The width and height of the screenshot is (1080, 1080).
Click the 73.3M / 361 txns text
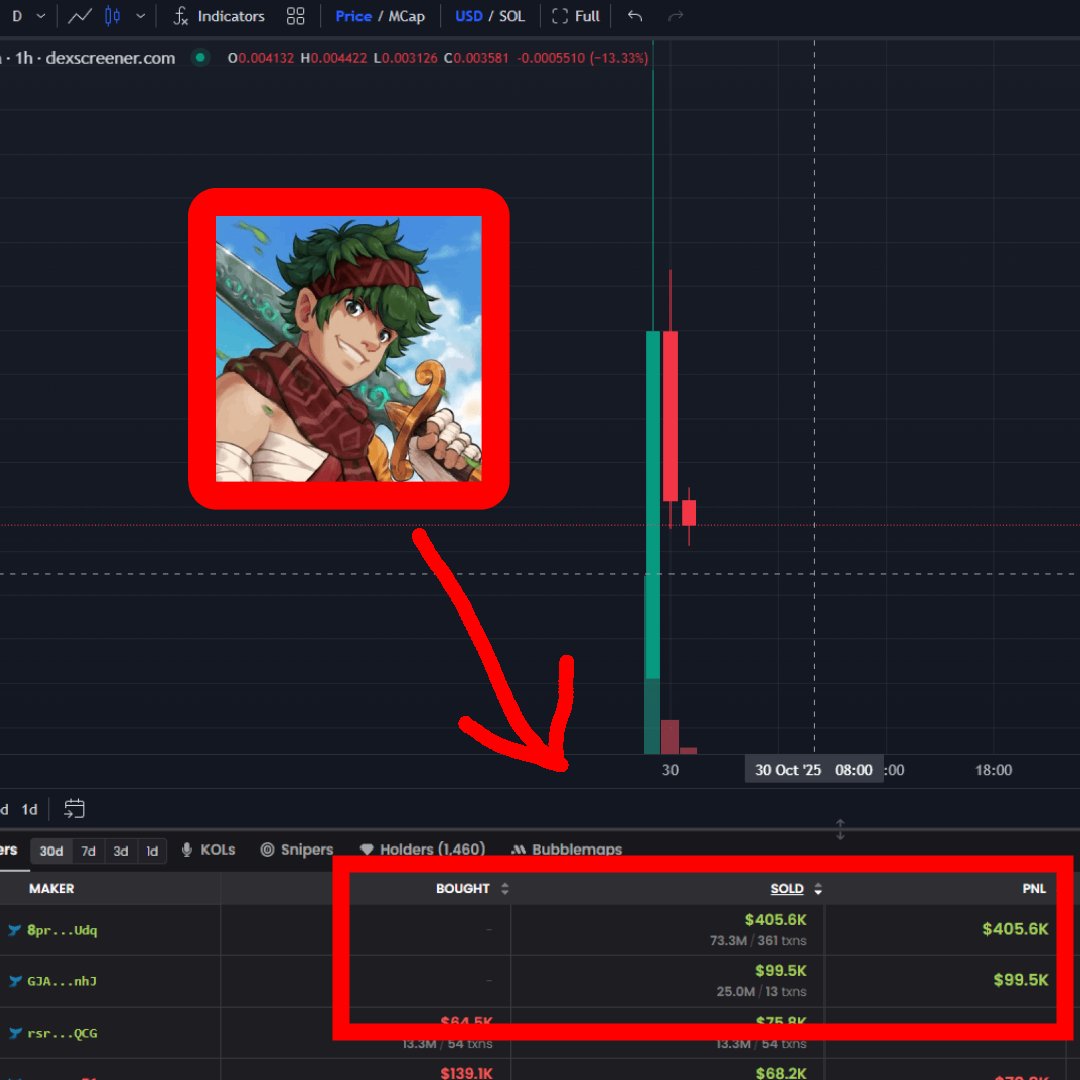pos(758,940)
